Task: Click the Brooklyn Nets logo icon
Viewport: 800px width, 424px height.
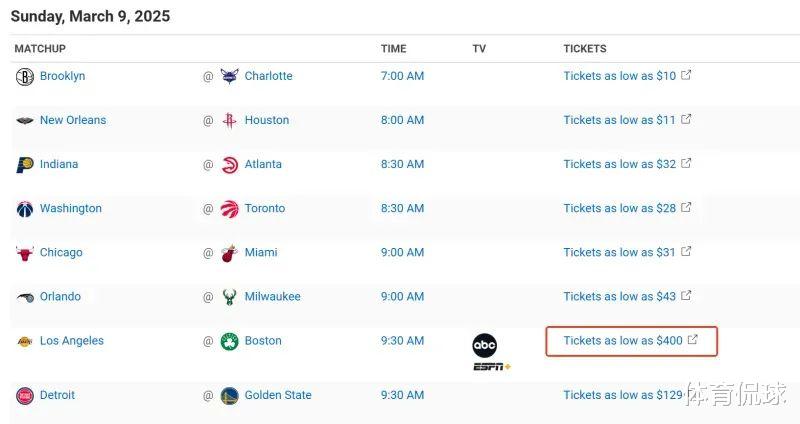Action: coord(25,77)
